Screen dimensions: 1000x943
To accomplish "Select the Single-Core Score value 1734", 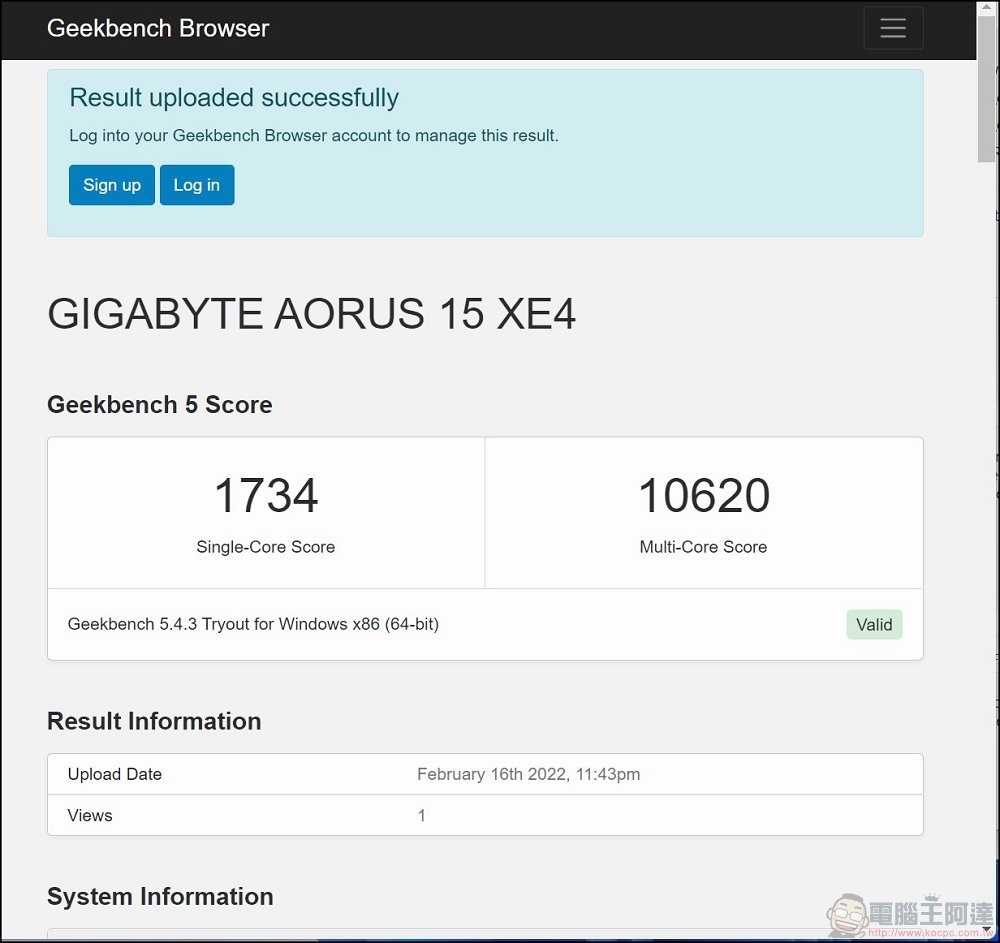I will pos(265,494).
